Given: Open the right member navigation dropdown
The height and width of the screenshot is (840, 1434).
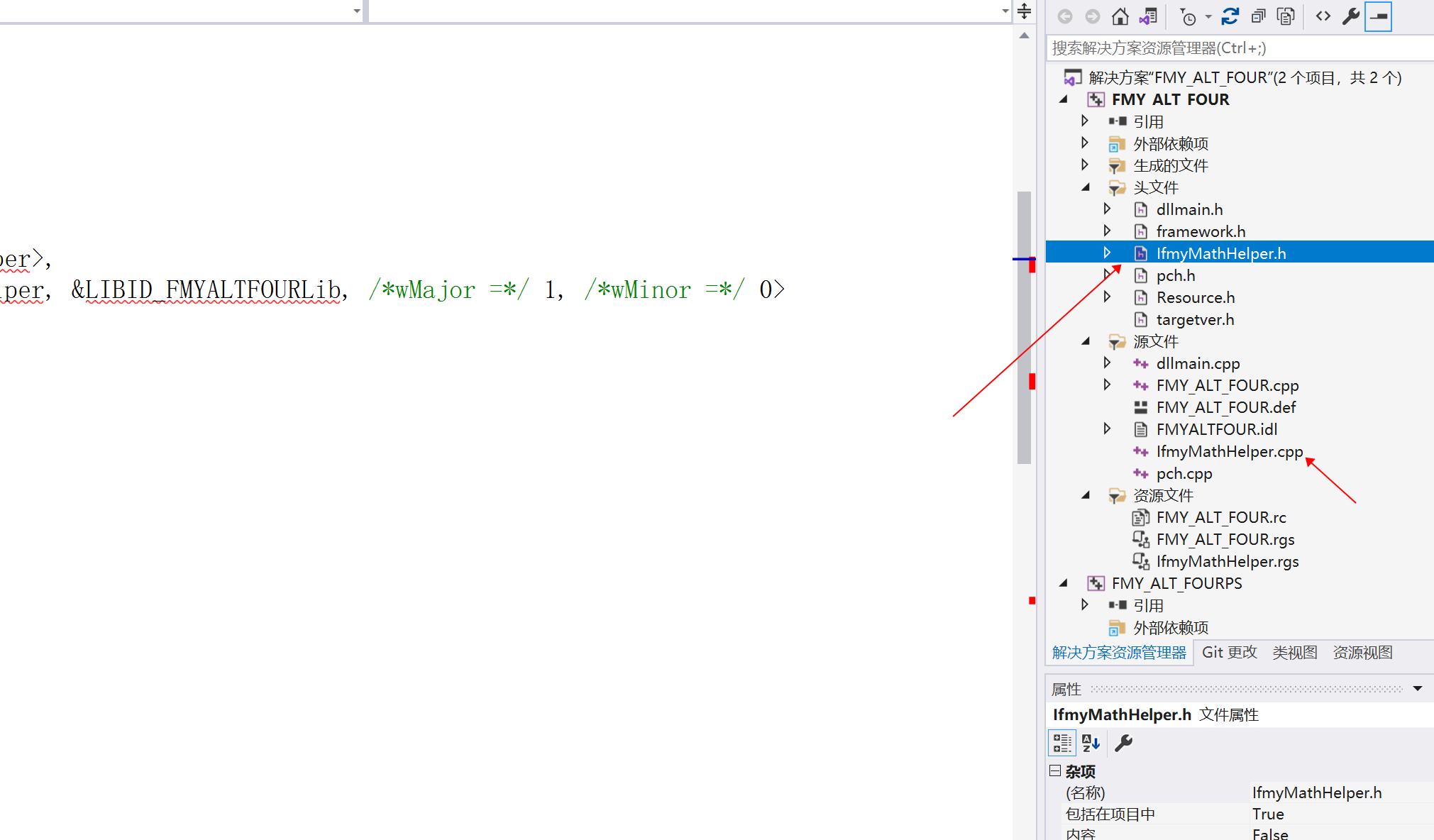Looking at the screenshot, I should [1005, 11].
